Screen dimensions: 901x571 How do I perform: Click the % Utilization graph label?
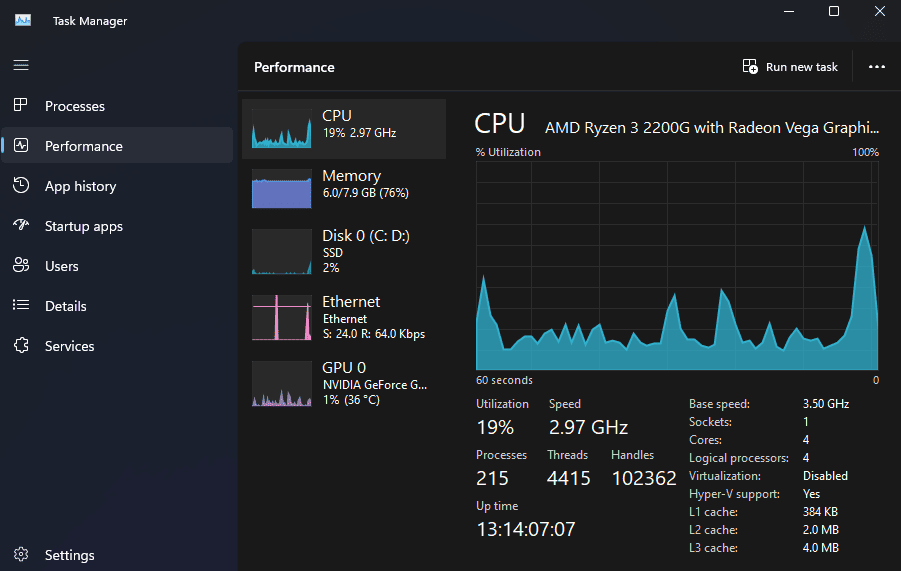tap(508, 152)
